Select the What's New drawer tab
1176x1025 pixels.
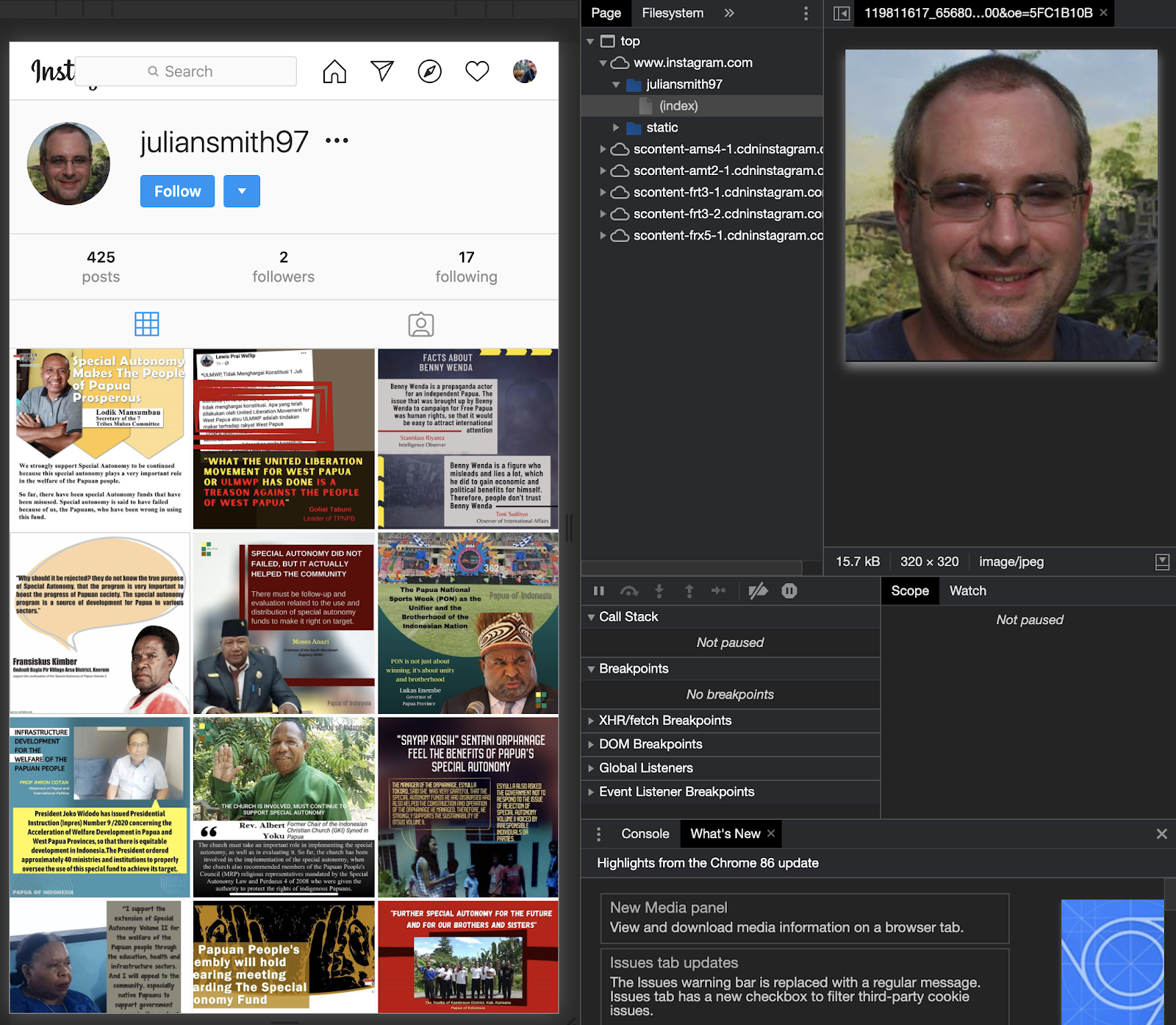pos(725,834)
